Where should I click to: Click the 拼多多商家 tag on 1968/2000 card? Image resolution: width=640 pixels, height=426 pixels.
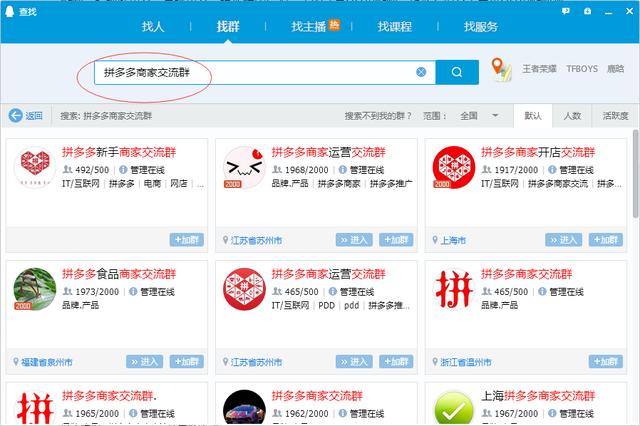click(x=339, y=184)
